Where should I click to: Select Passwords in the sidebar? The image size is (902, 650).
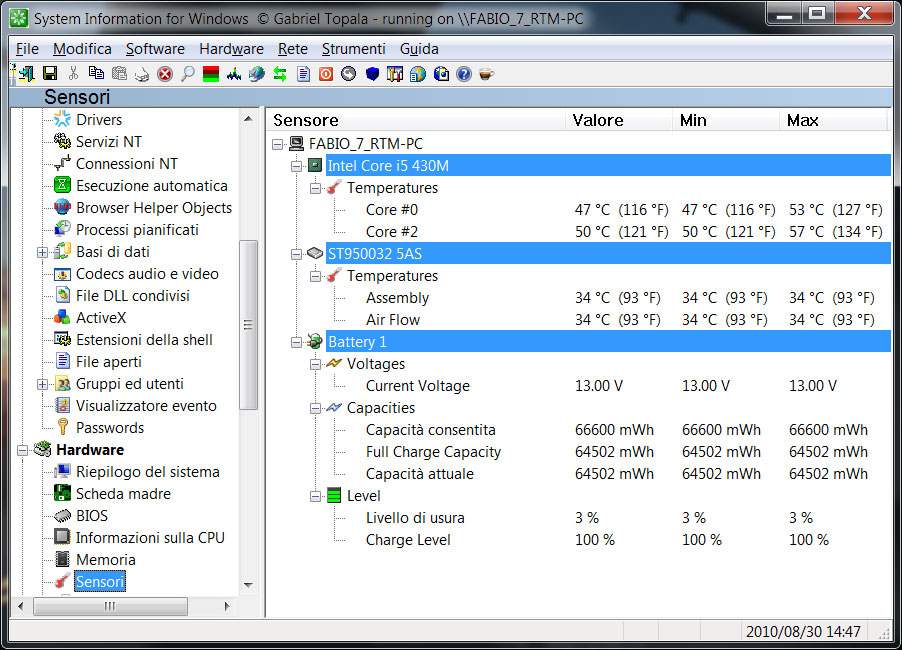point(110,428)
